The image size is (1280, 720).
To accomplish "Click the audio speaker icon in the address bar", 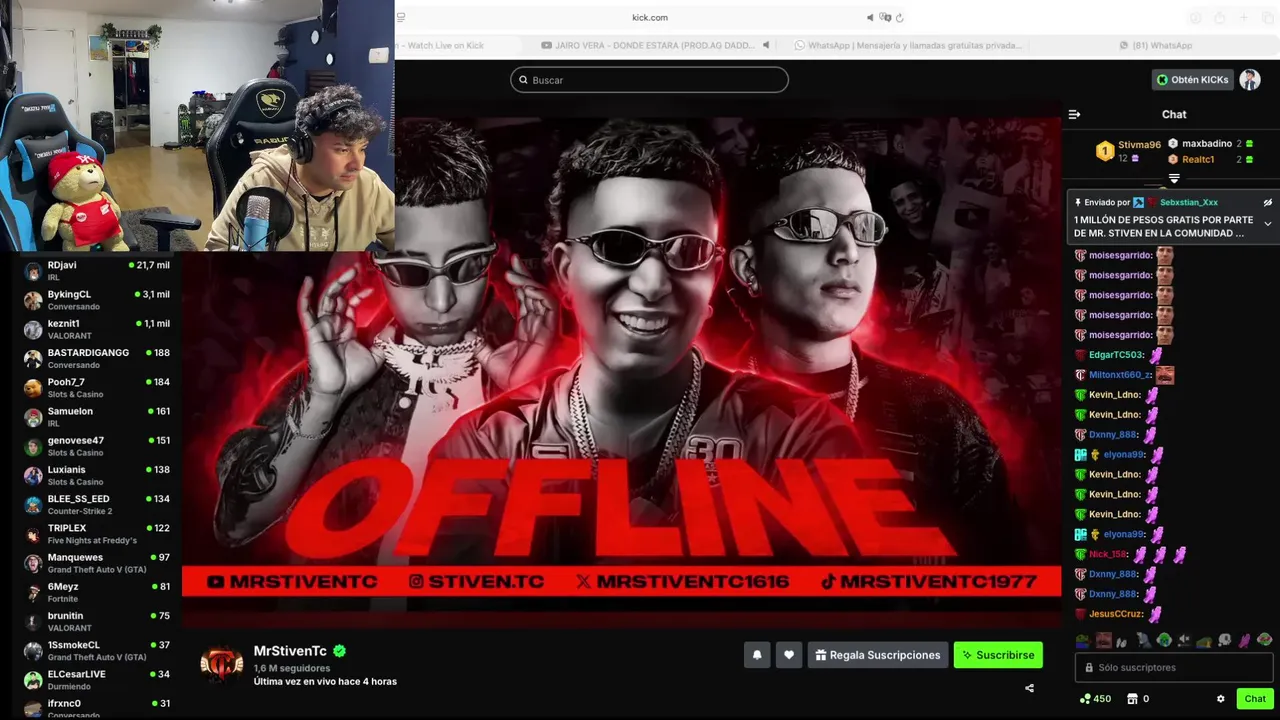I will [x=869, y=17].
